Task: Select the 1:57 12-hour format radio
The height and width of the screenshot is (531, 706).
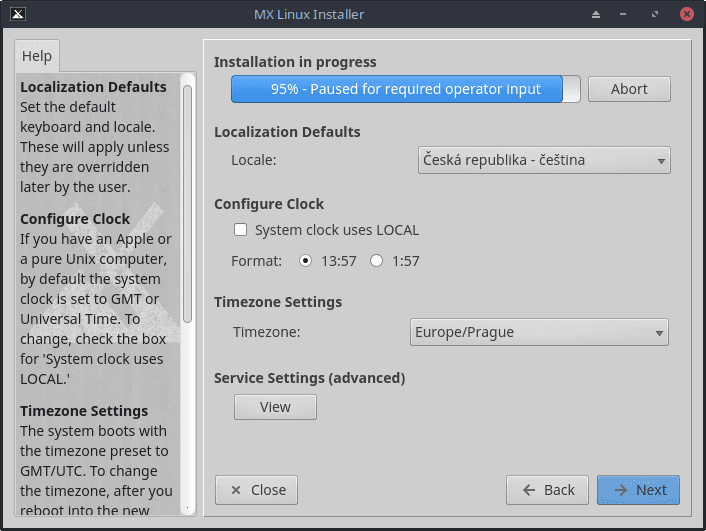Action: coord(376,261)
